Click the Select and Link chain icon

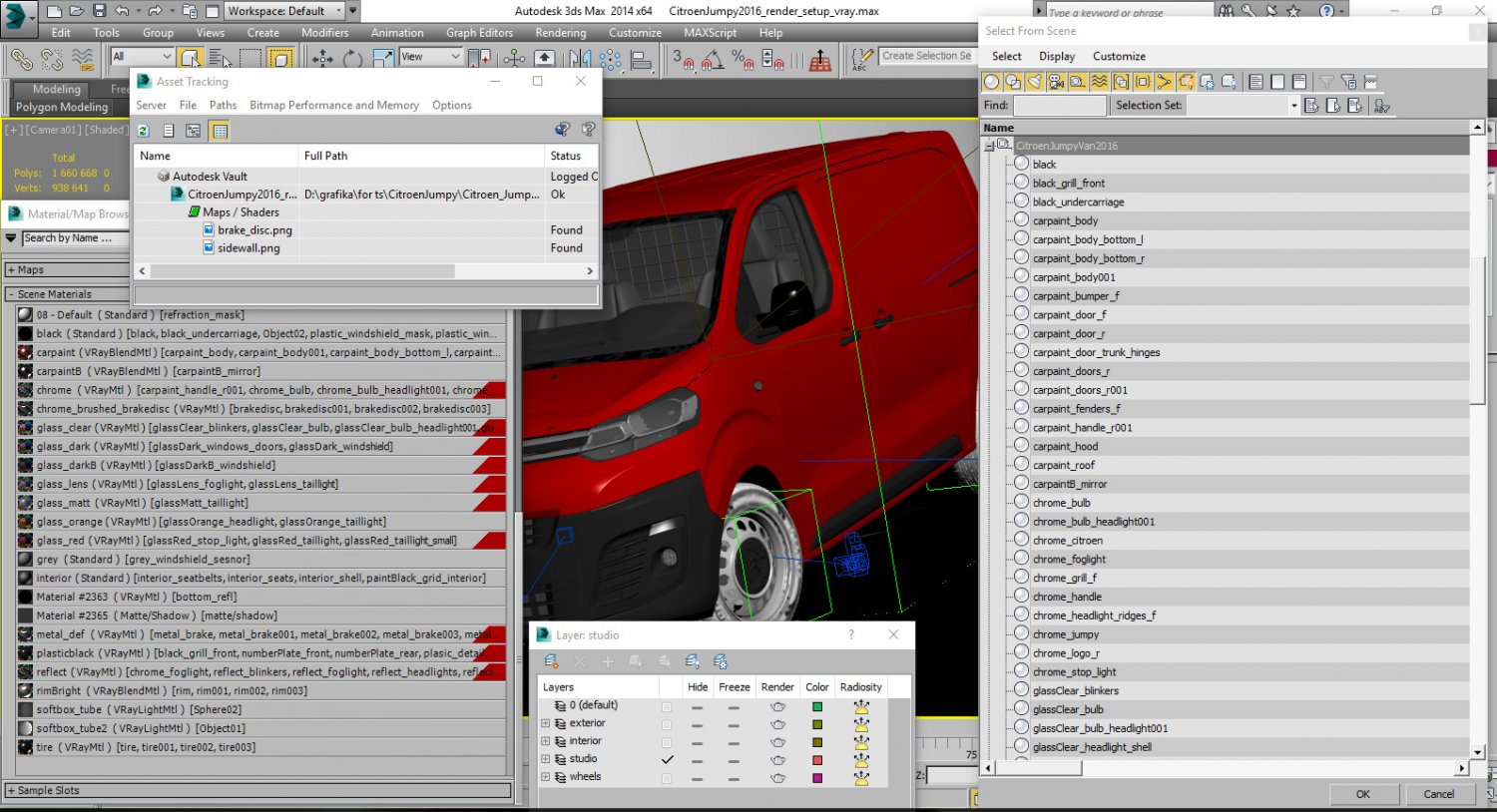tap(21, 60)
